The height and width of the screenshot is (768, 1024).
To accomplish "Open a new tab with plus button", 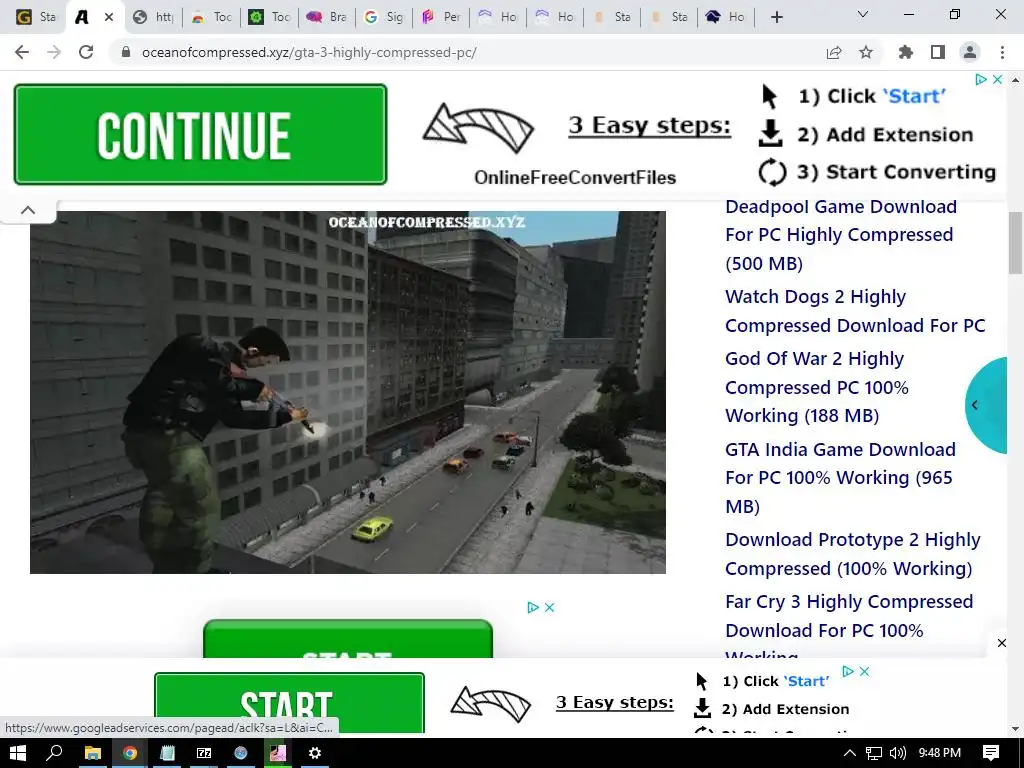I will coord(776,17).
